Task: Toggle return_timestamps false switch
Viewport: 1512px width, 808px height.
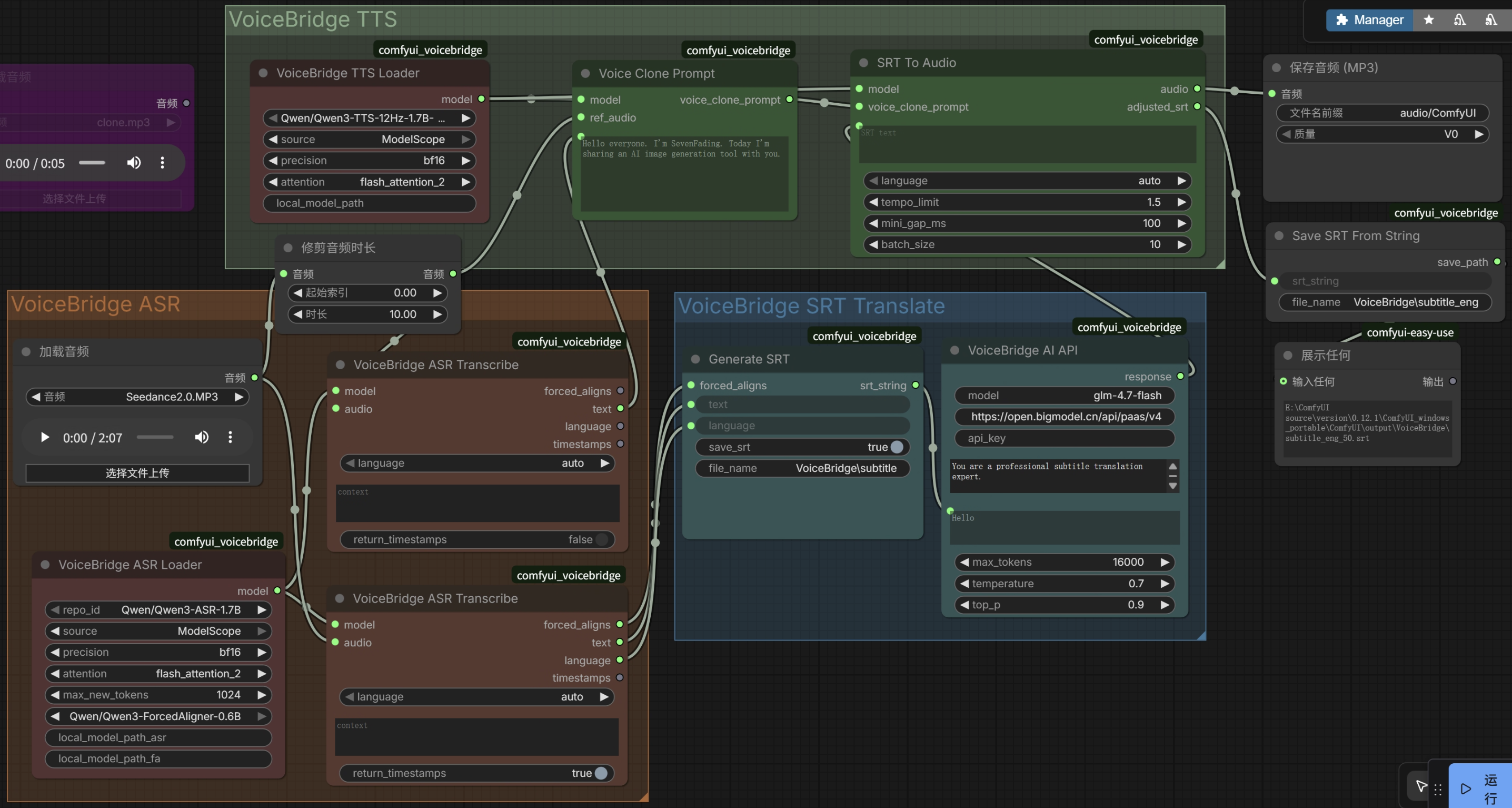Action: click(x=602, y=540)
